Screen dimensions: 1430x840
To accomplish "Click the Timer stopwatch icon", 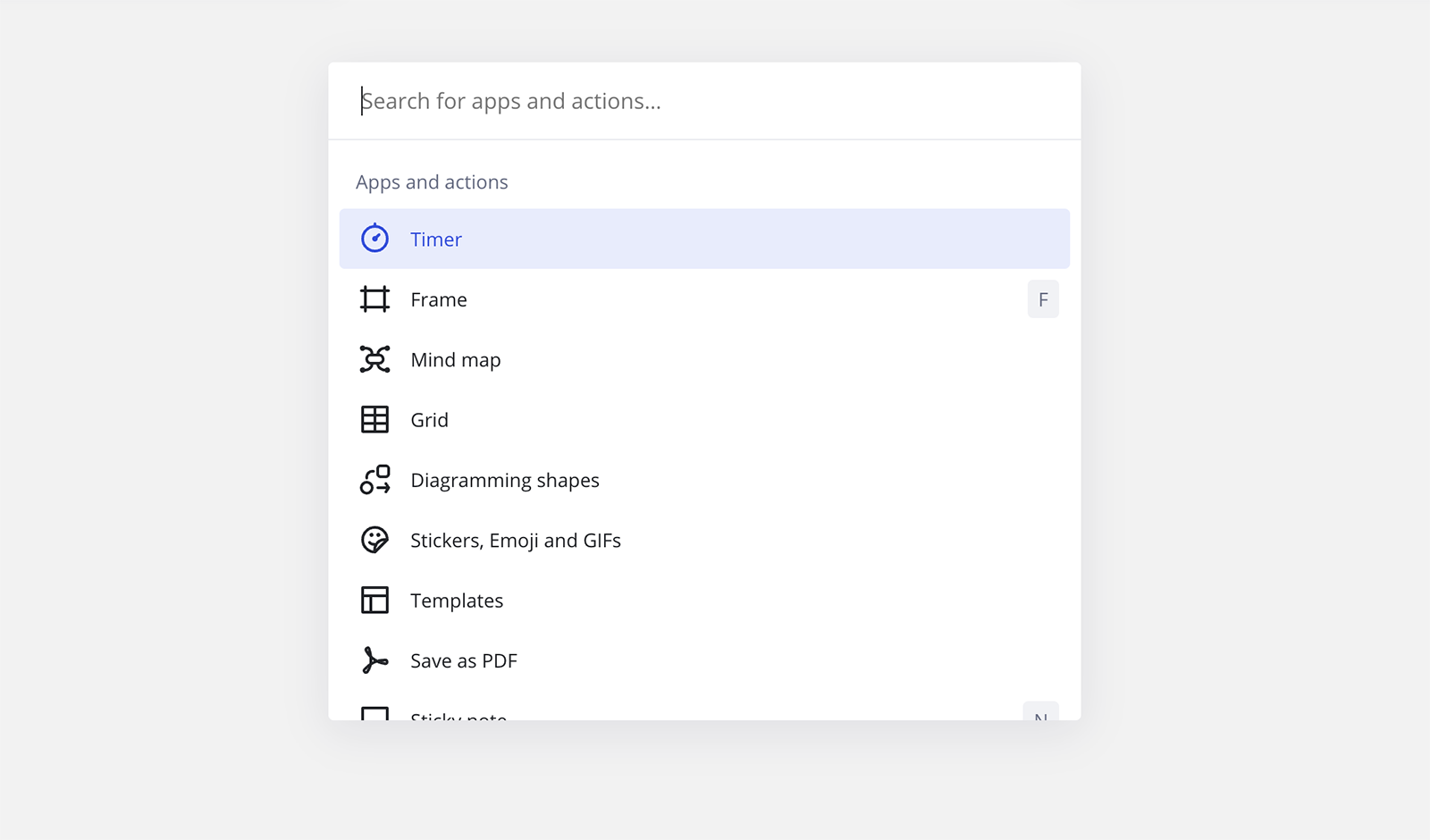I will (374, 239).
